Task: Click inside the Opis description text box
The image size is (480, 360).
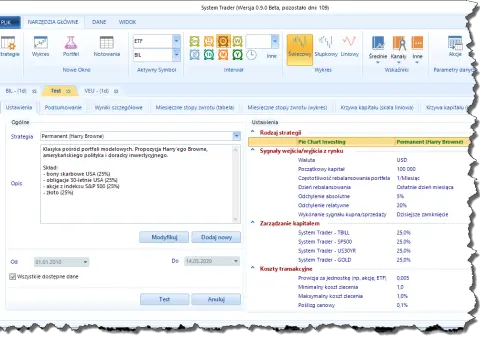Action: (x=136, y=184)
